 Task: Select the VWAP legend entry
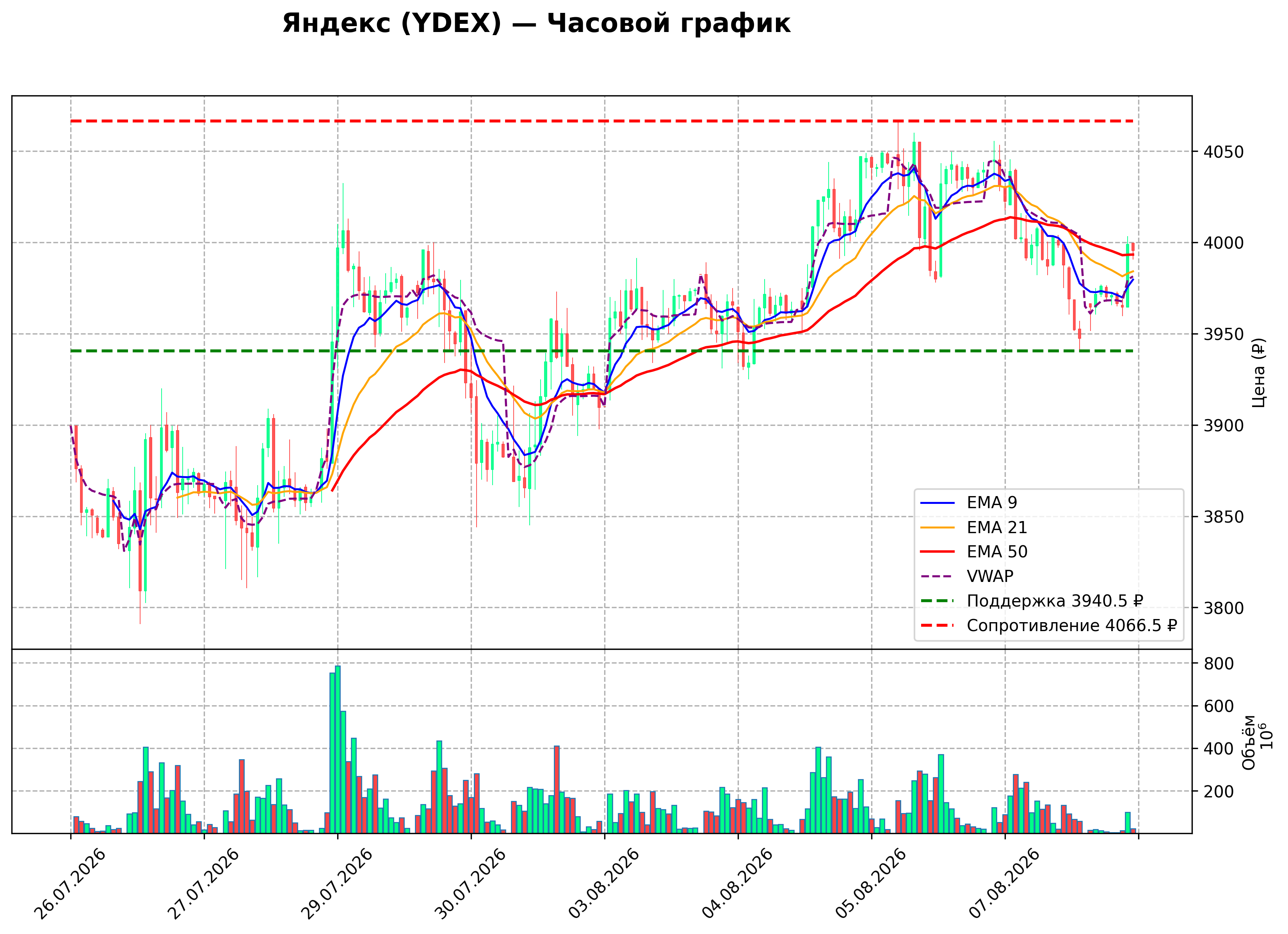click(x=966, y=576)
